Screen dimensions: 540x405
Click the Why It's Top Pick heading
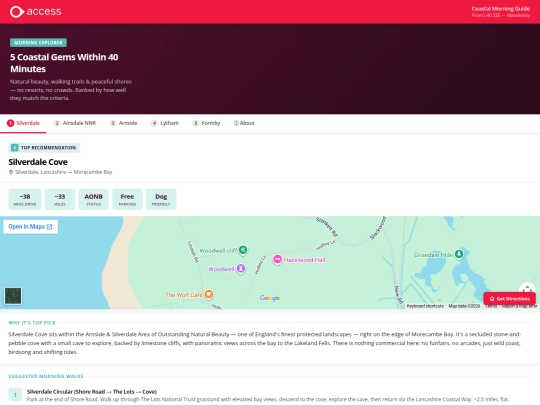(32, 323)
